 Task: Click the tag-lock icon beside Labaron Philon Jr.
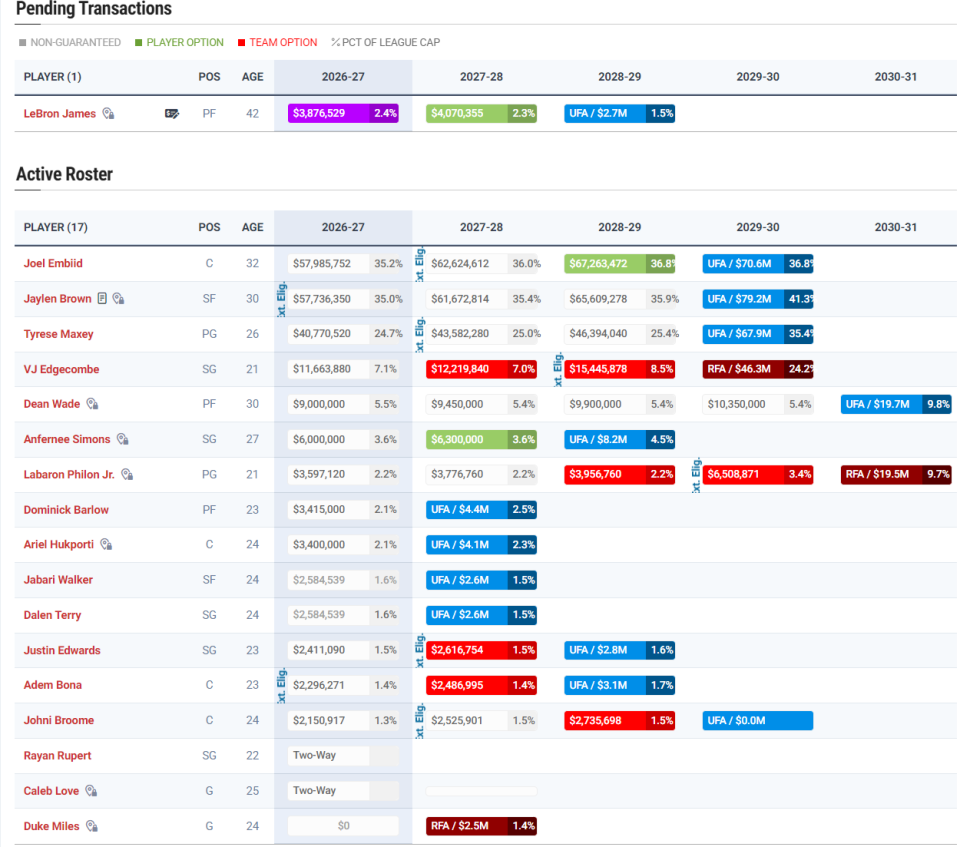point(127,474)
